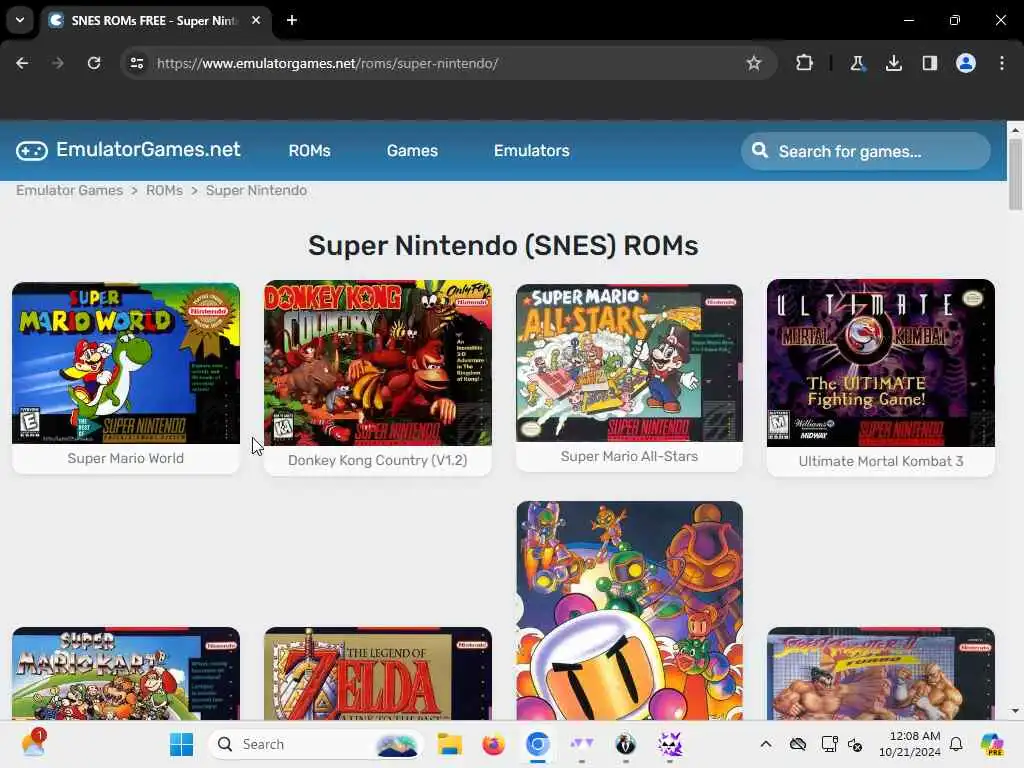Open the notification bell

[956, 744]
